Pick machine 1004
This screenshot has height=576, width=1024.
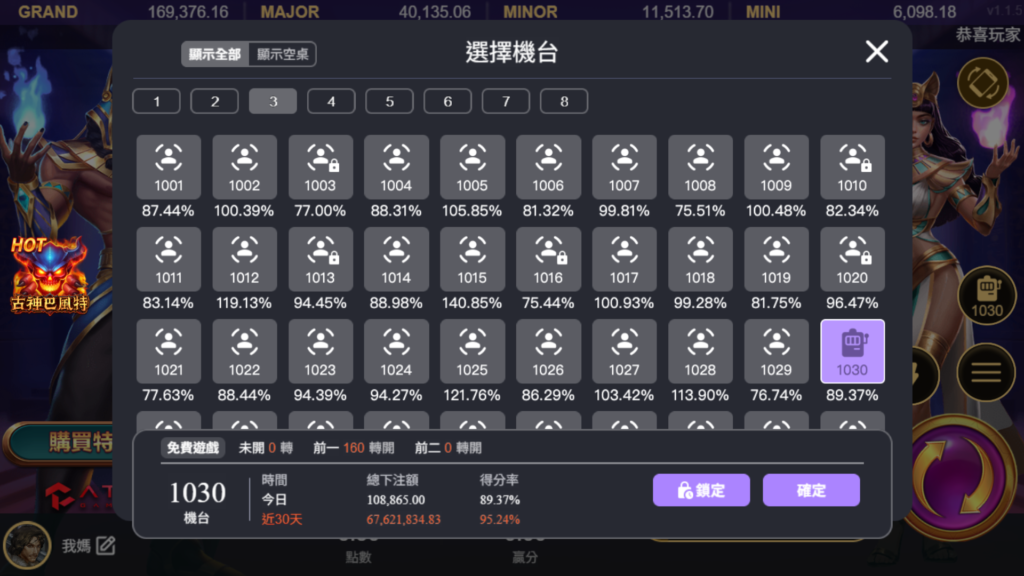pyautogui.click(x=396, y=167)
